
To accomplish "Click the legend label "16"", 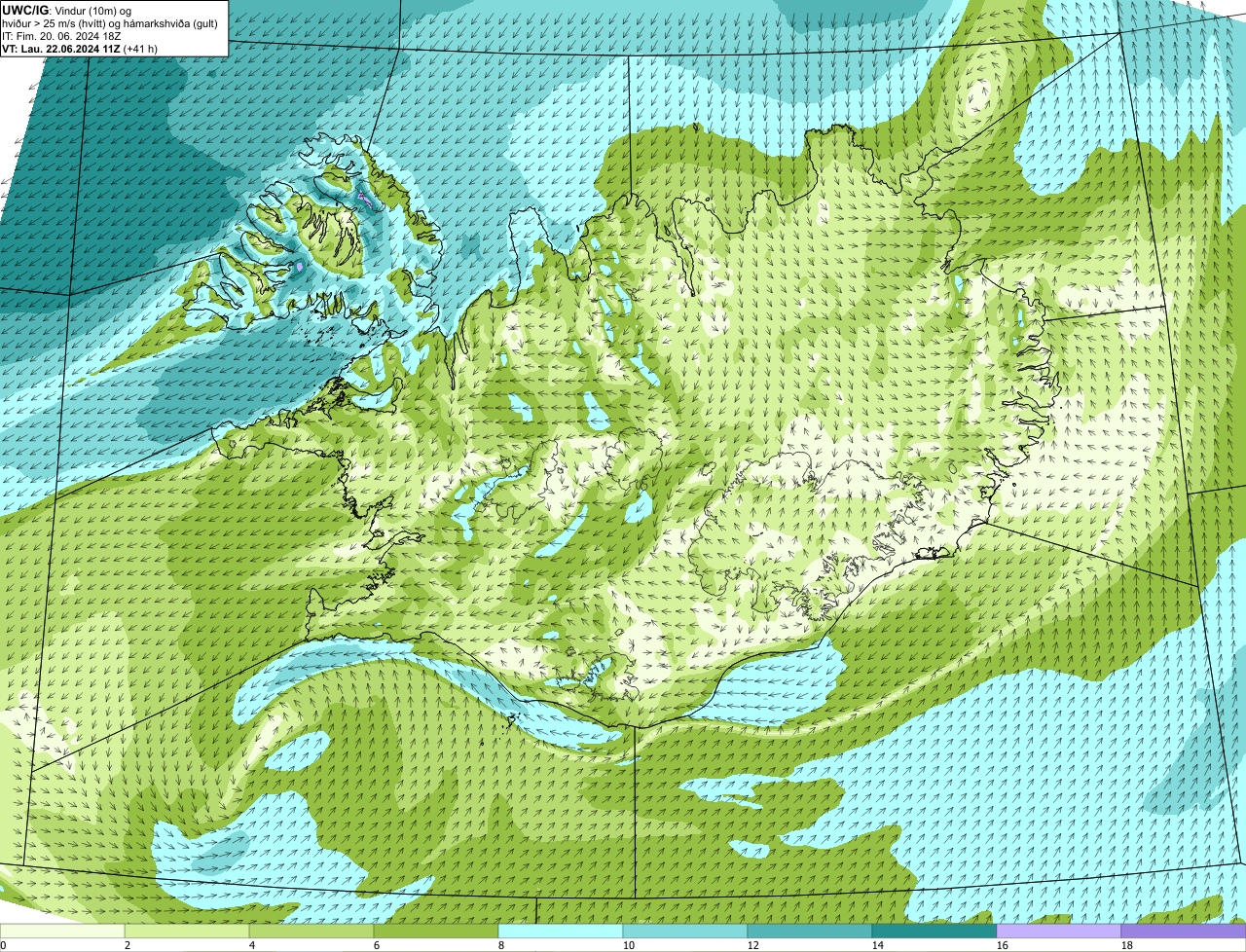I will (1003, 945).
